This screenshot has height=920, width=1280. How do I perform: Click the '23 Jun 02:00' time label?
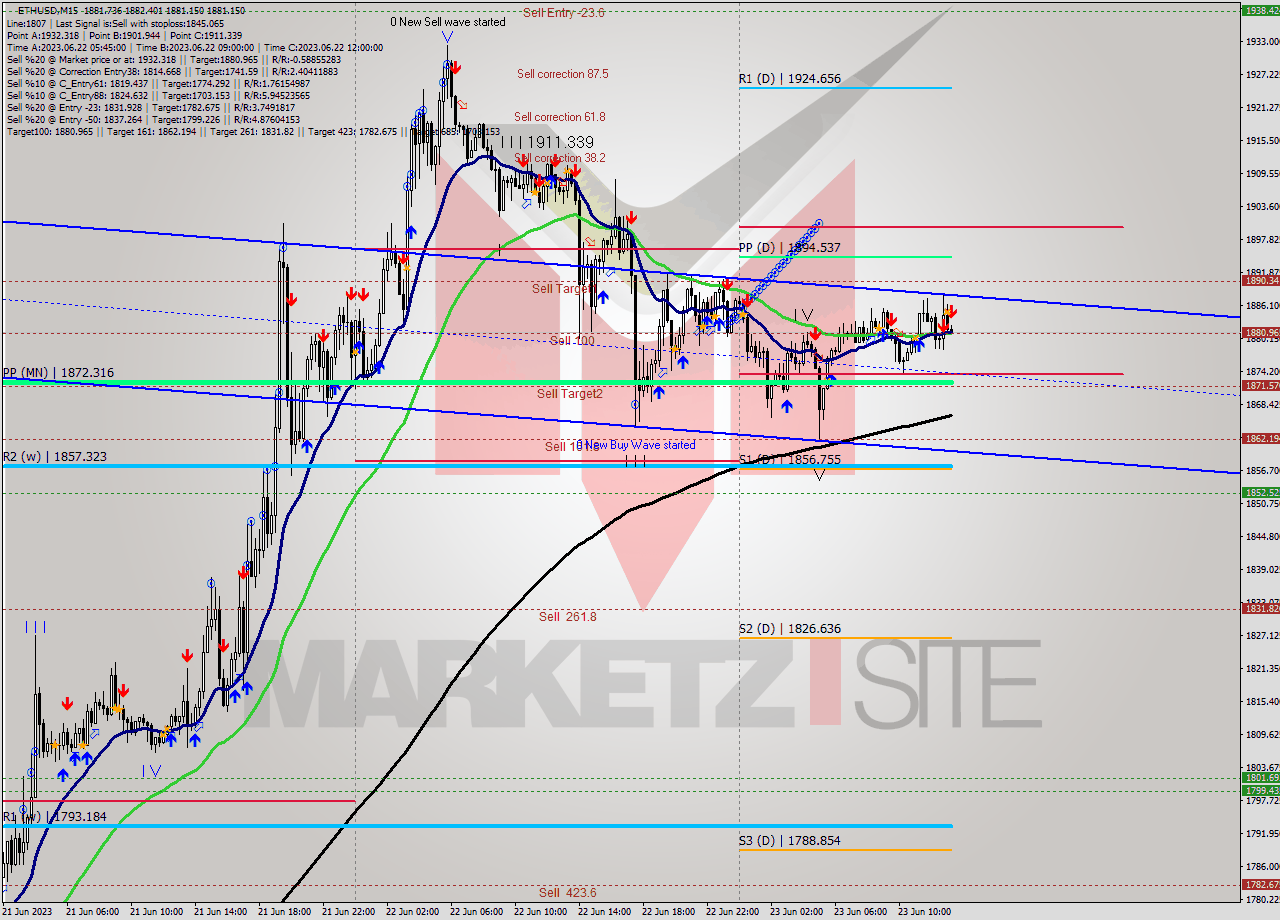point(795,912)
